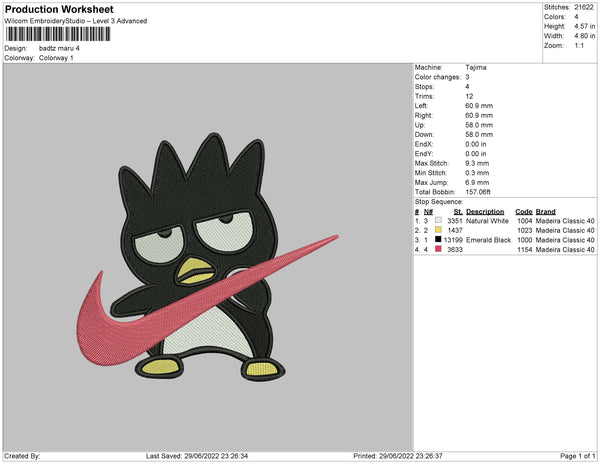Click thread code '1154'
600x464 pixels.
525,249
